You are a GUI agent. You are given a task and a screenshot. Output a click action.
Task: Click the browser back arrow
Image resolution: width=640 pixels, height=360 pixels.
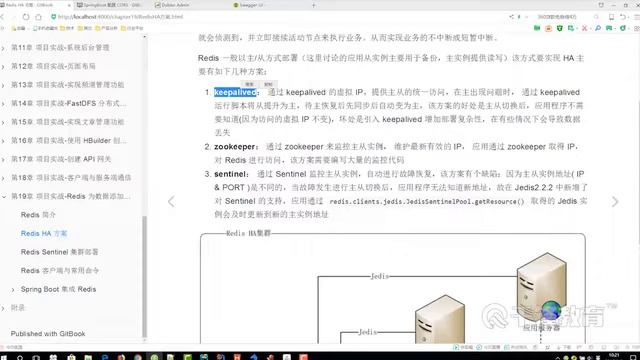pos(2,17)
